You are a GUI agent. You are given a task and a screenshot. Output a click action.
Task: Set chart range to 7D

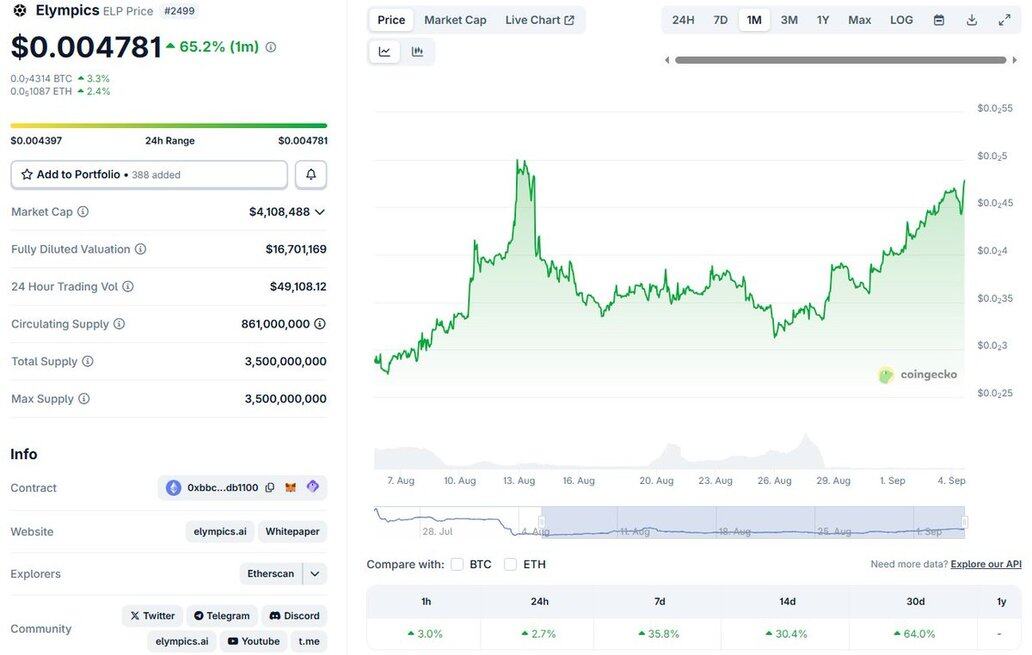[x=721, y=20]
